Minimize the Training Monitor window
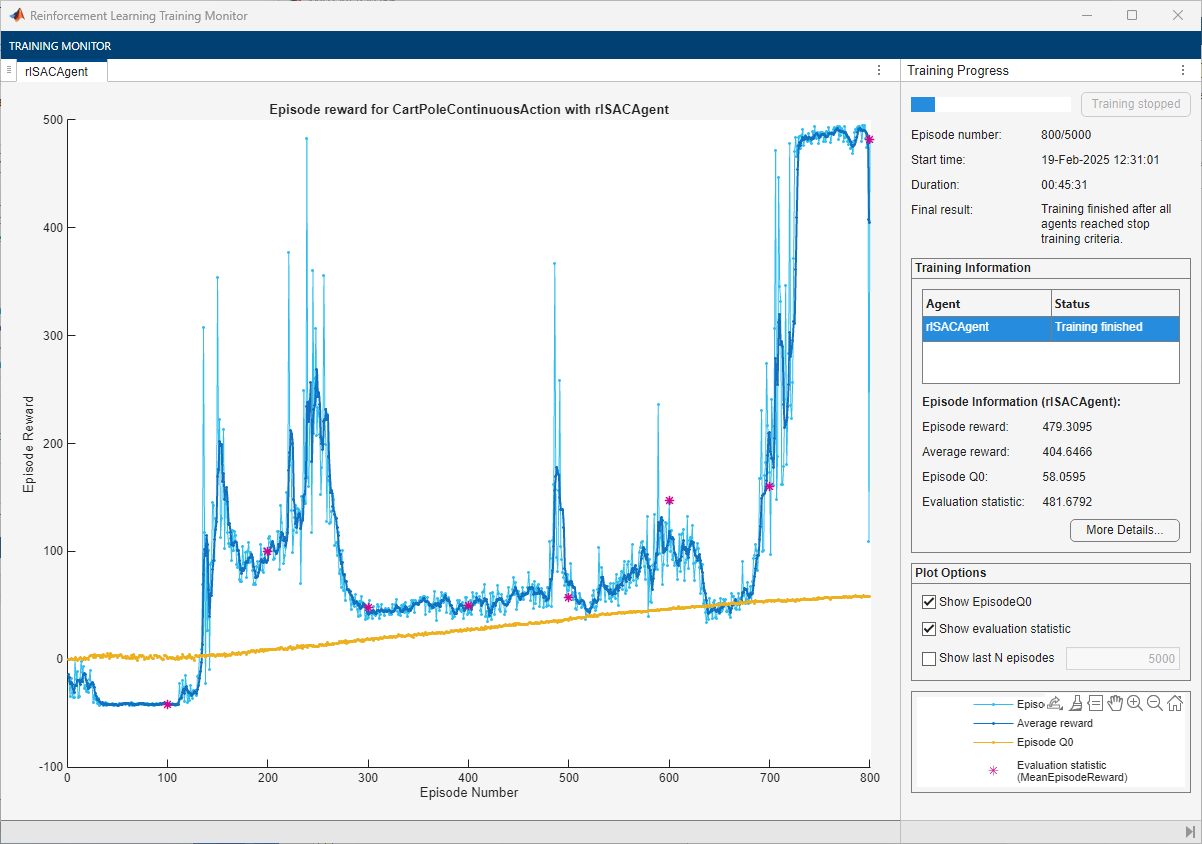The image size is (1202, 844). coord(1086,15)
